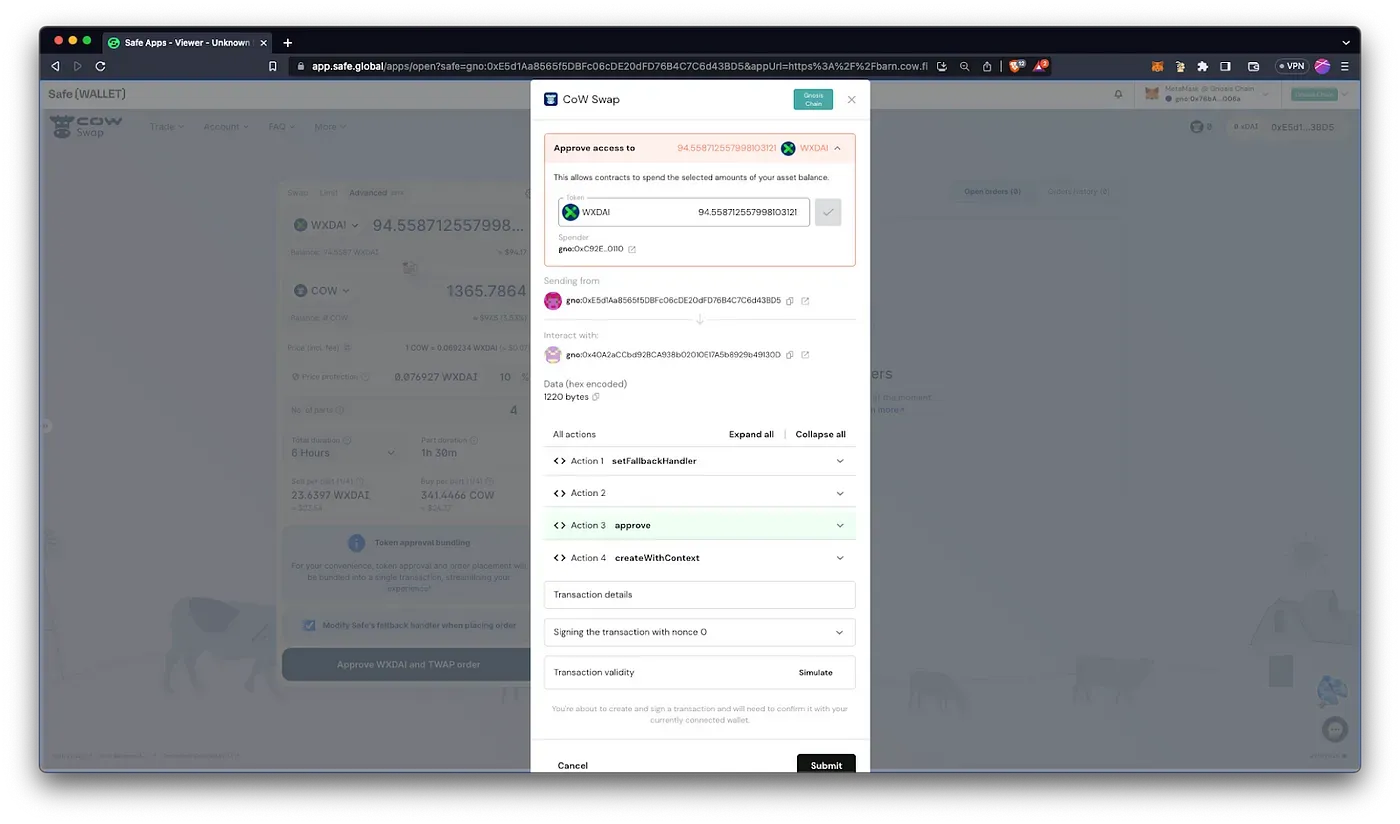1400x824 pixels.
Task: Open the FAQ menu in CoW Swap
Action: click(x=282, y=127)
